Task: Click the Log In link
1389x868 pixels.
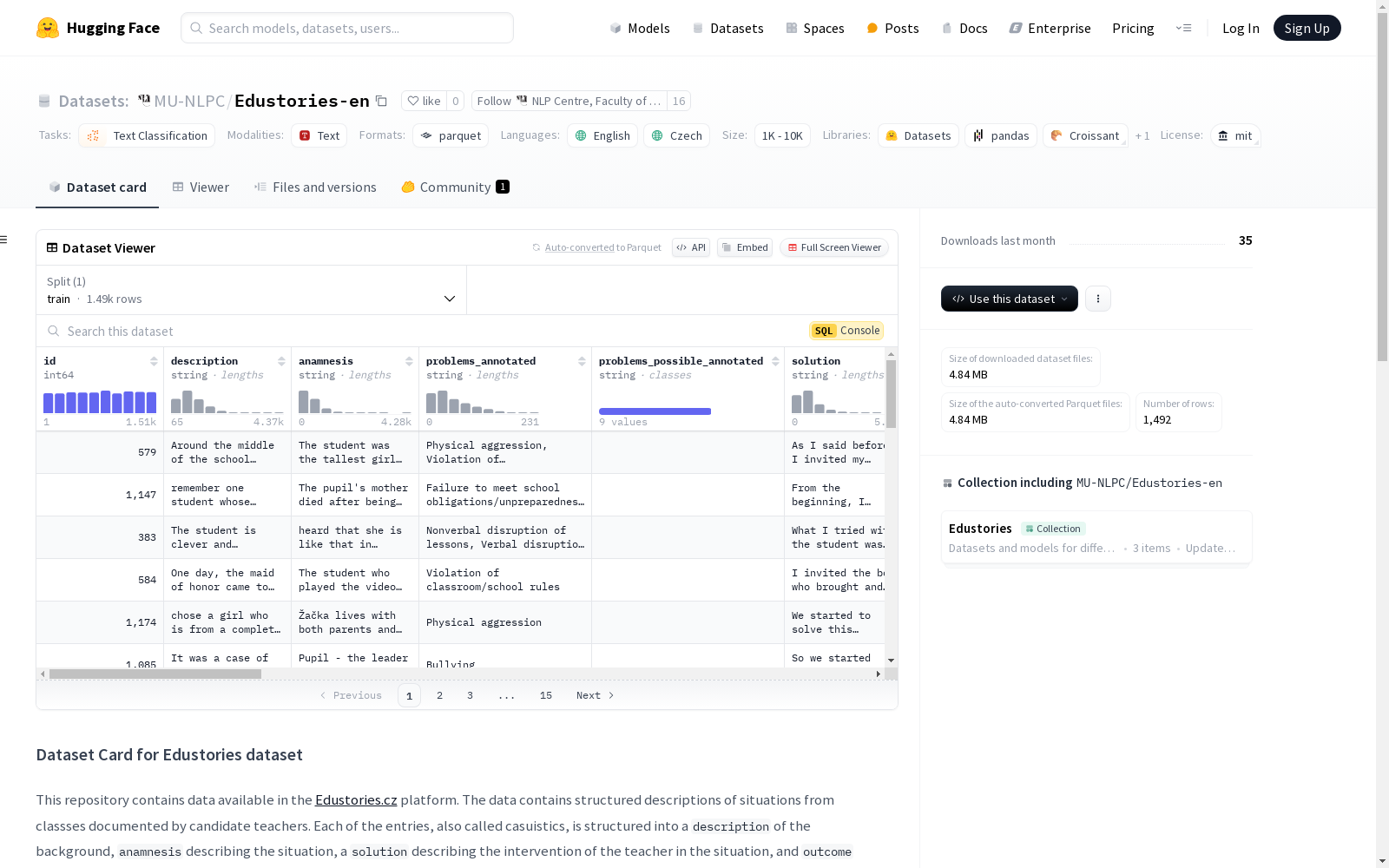Action: point(1241,28)
